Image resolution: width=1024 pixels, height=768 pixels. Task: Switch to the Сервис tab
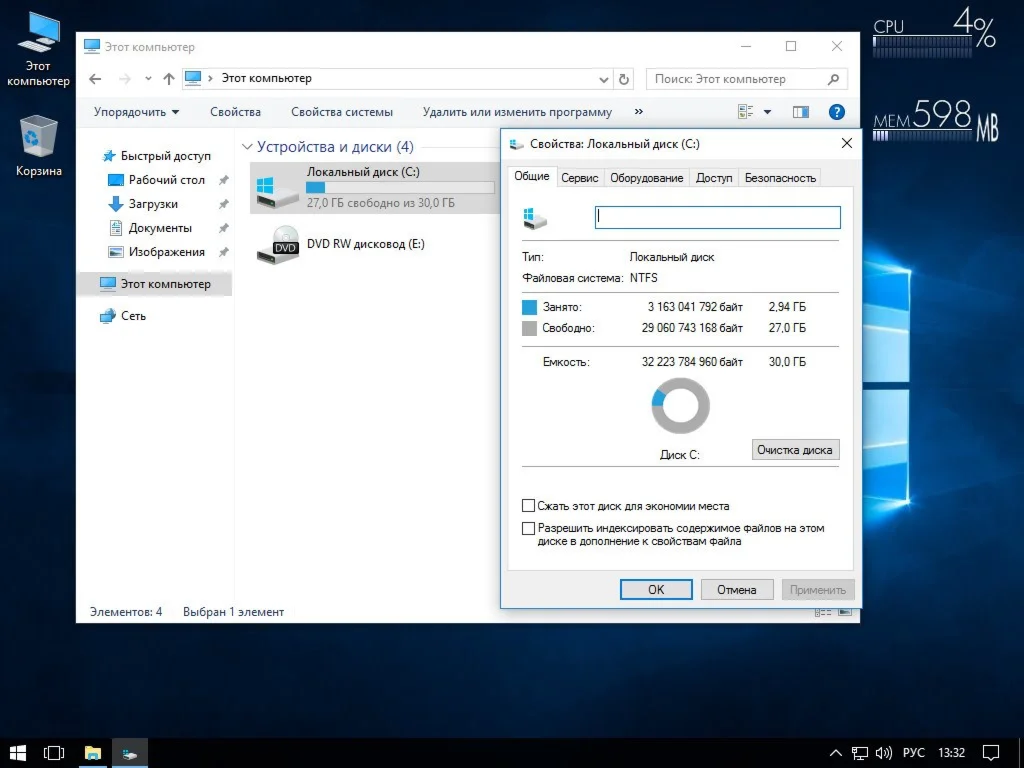click(580, 178)
